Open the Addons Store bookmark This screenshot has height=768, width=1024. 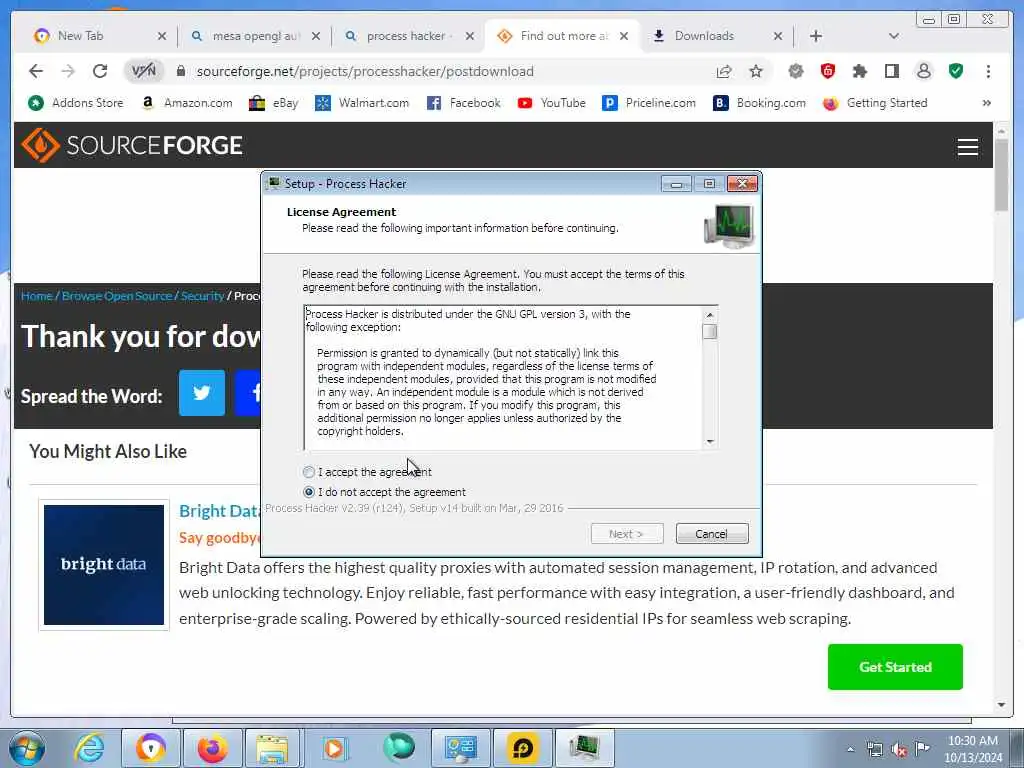pos(76,103)
